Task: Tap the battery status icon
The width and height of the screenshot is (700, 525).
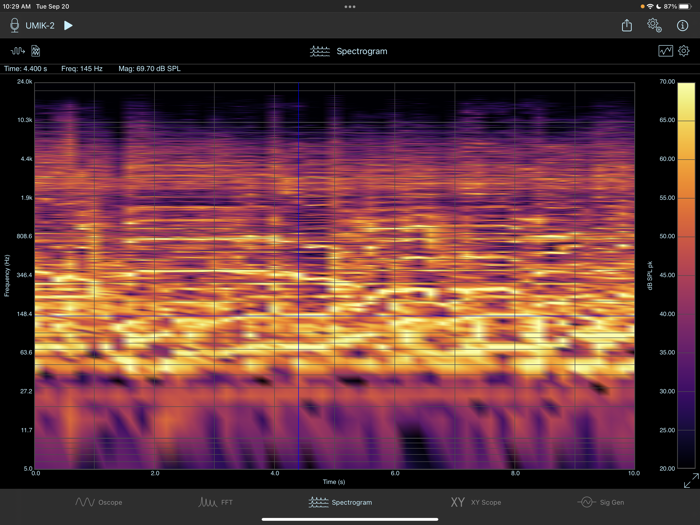Action: pyautogui.click(x=685, y=6)
